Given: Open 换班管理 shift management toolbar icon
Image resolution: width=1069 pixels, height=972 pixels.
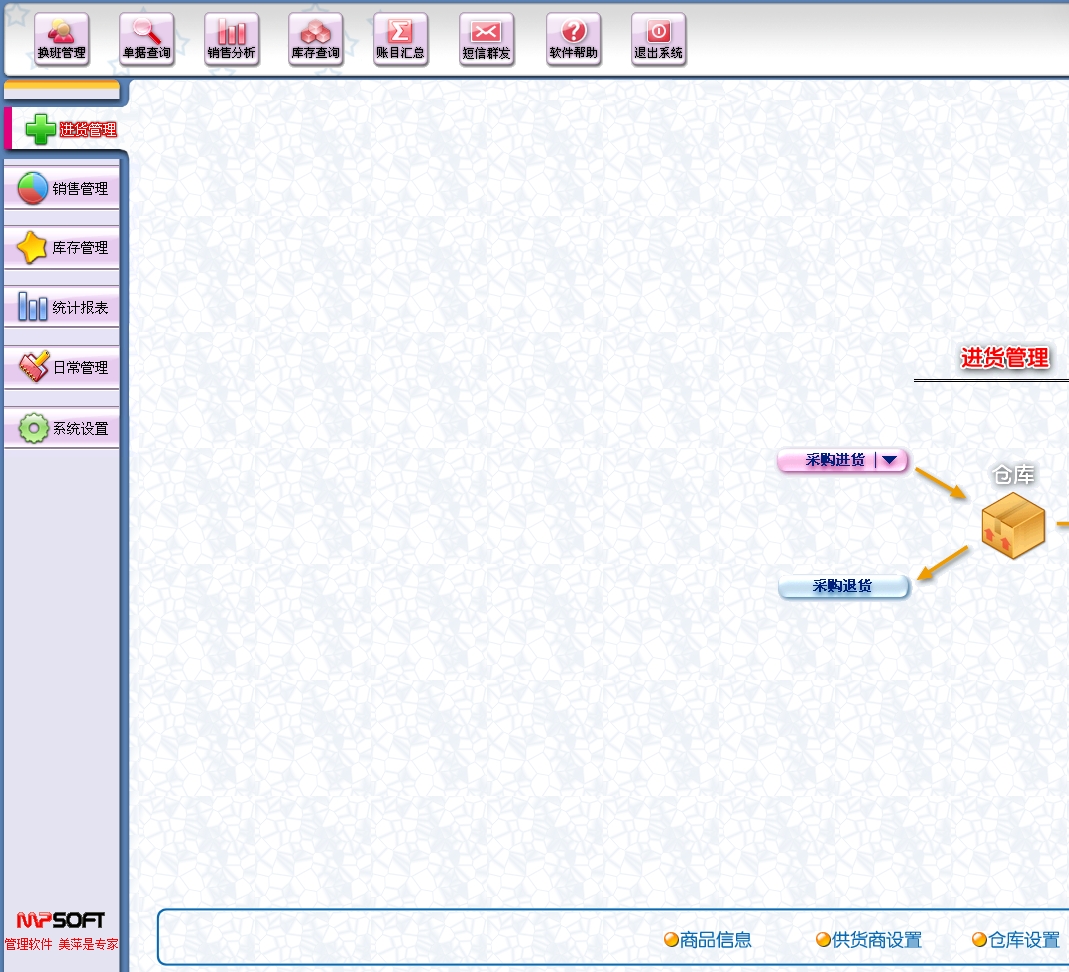Looking at the screenshot, I should 61,39.
